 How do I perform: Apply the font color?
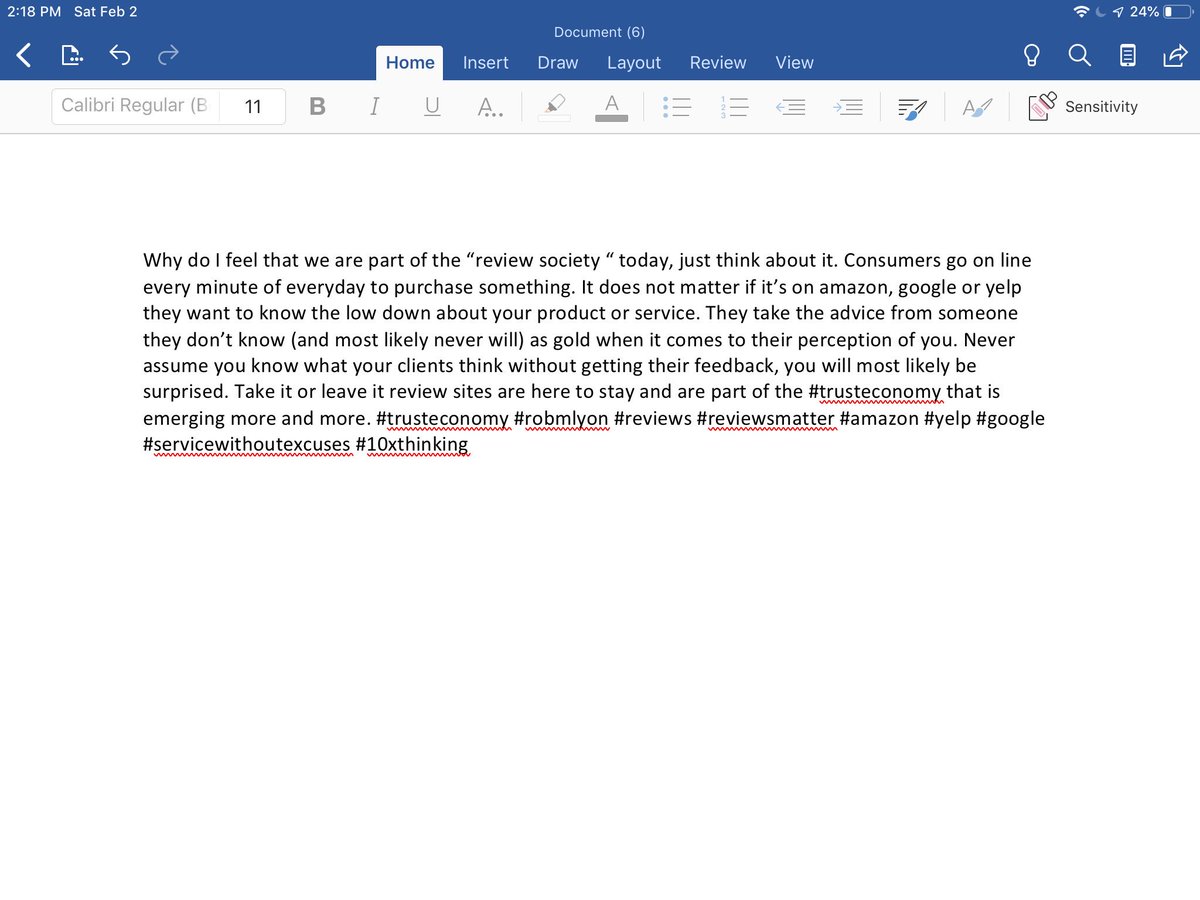612,107
